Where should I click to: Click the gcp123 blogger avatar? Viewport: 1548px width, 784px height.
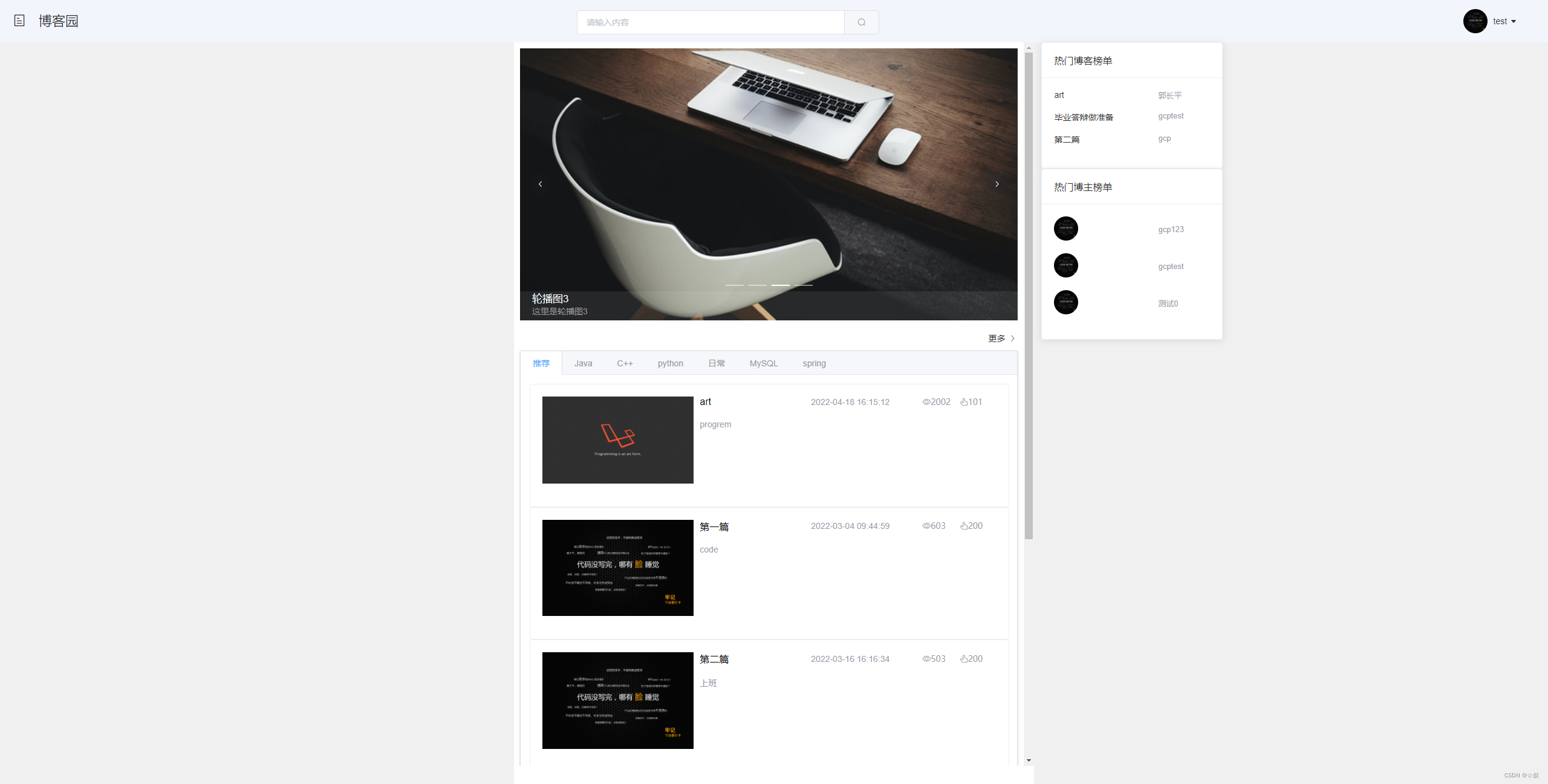(1065, 228)
